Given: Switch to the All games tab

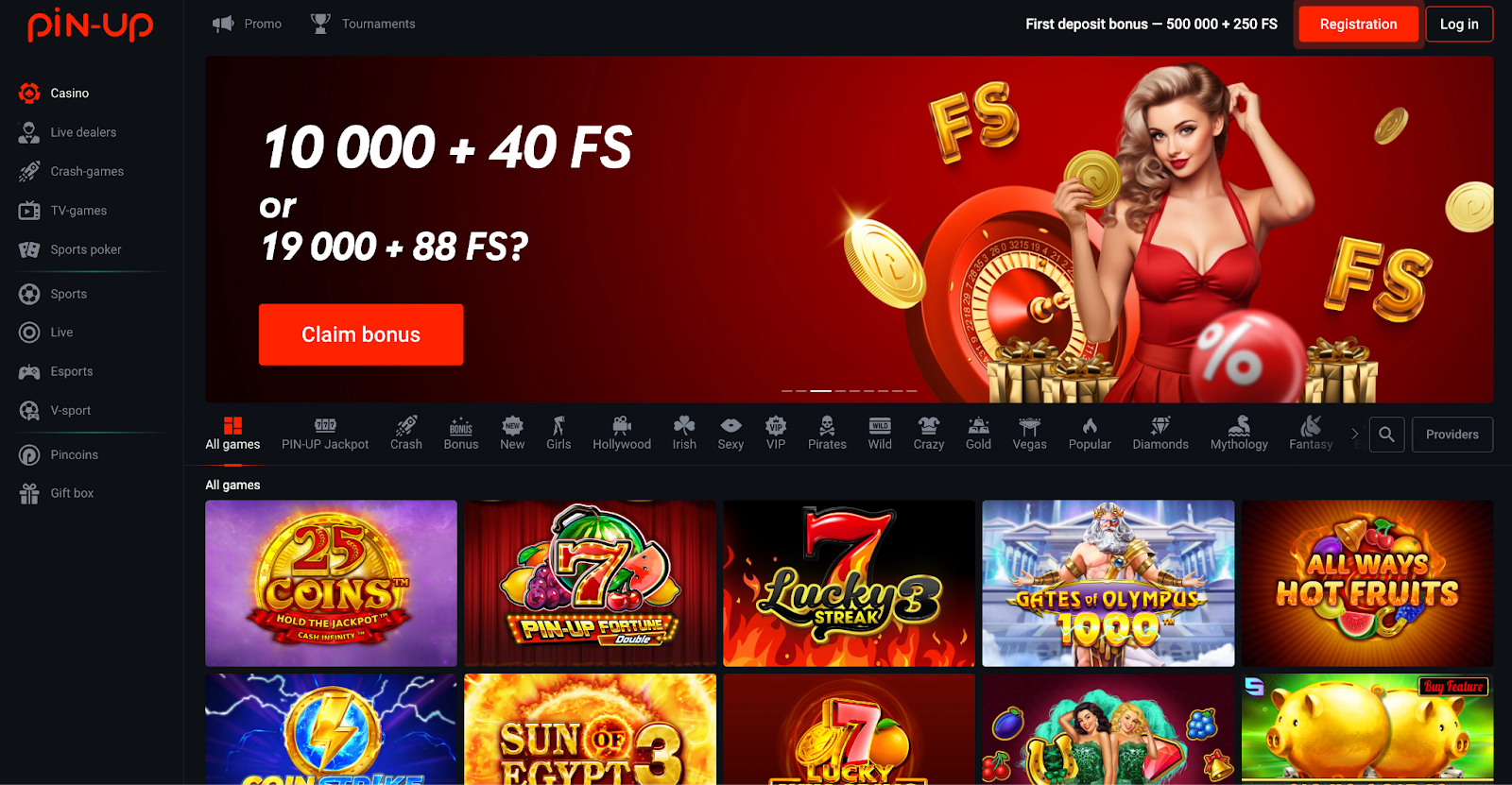Looking at the screenshot, I should (x=232, y=434).
